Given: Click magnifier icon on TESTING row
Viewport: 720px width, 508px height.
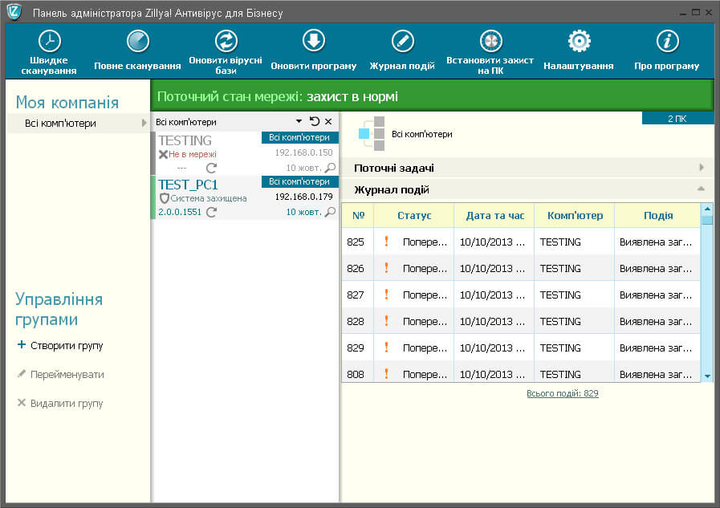Looking at the screenshot, I should tap(330, 168).
